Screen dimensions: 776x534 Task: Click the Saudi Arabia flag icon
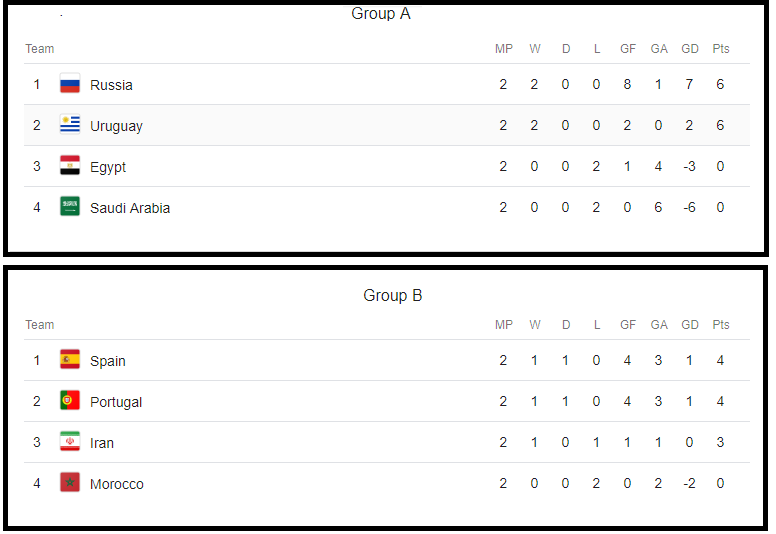70,207
